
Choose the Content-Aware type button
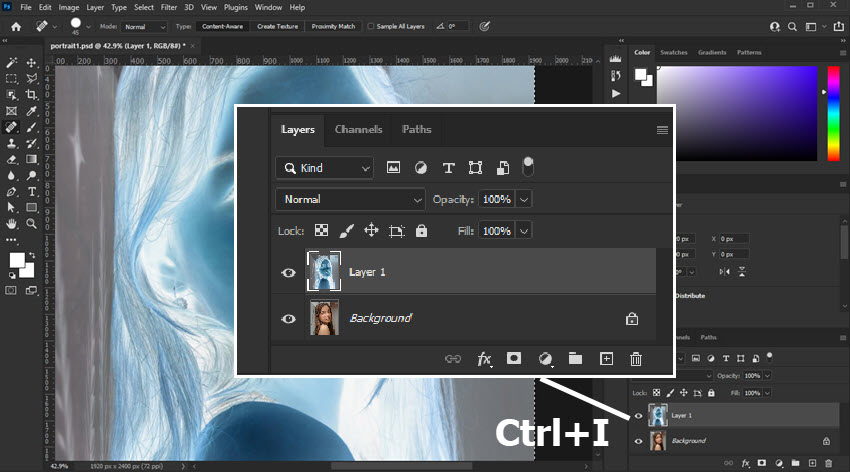[x=222, y=27]
